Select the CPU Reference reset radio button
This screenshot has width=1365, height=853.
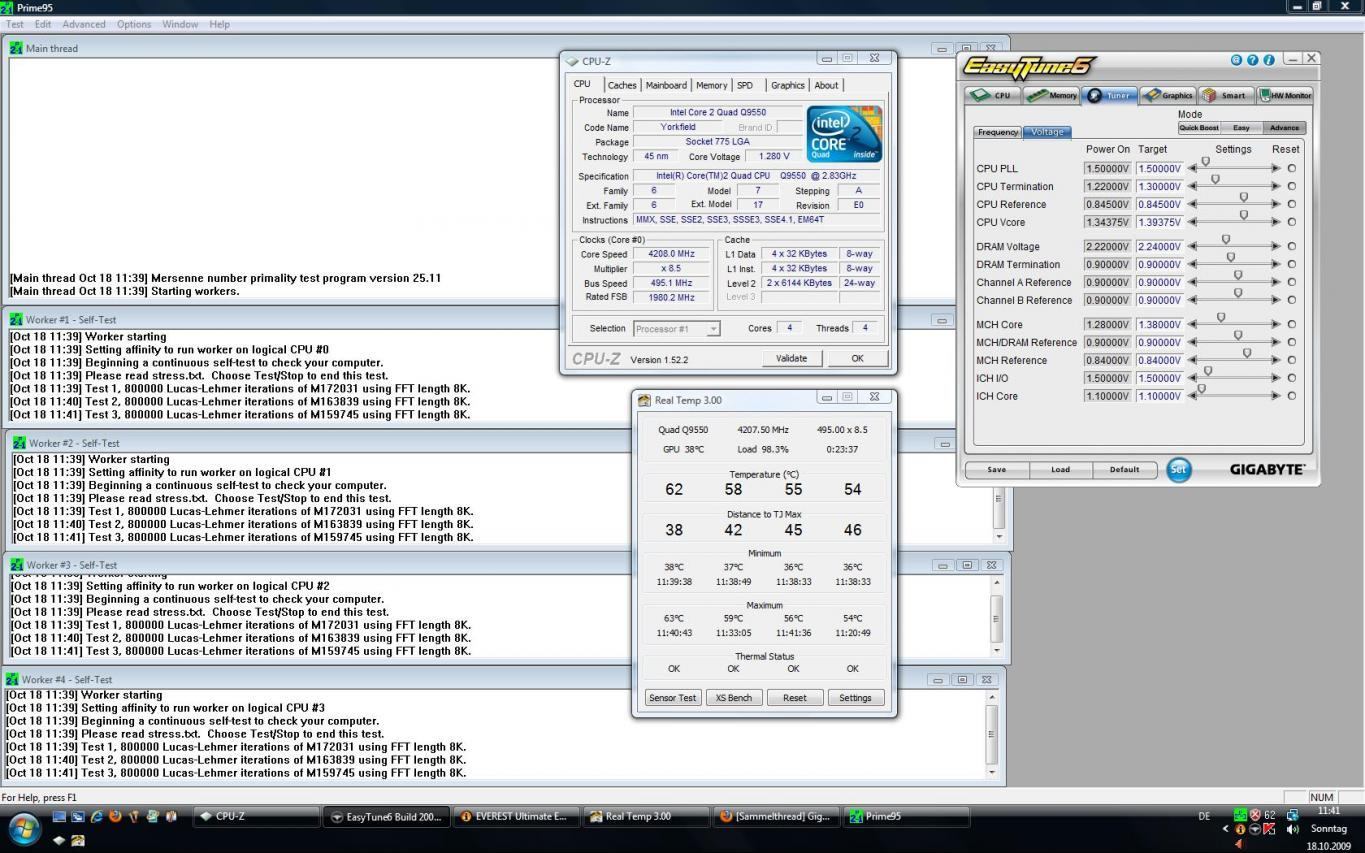coord(1291,205)
